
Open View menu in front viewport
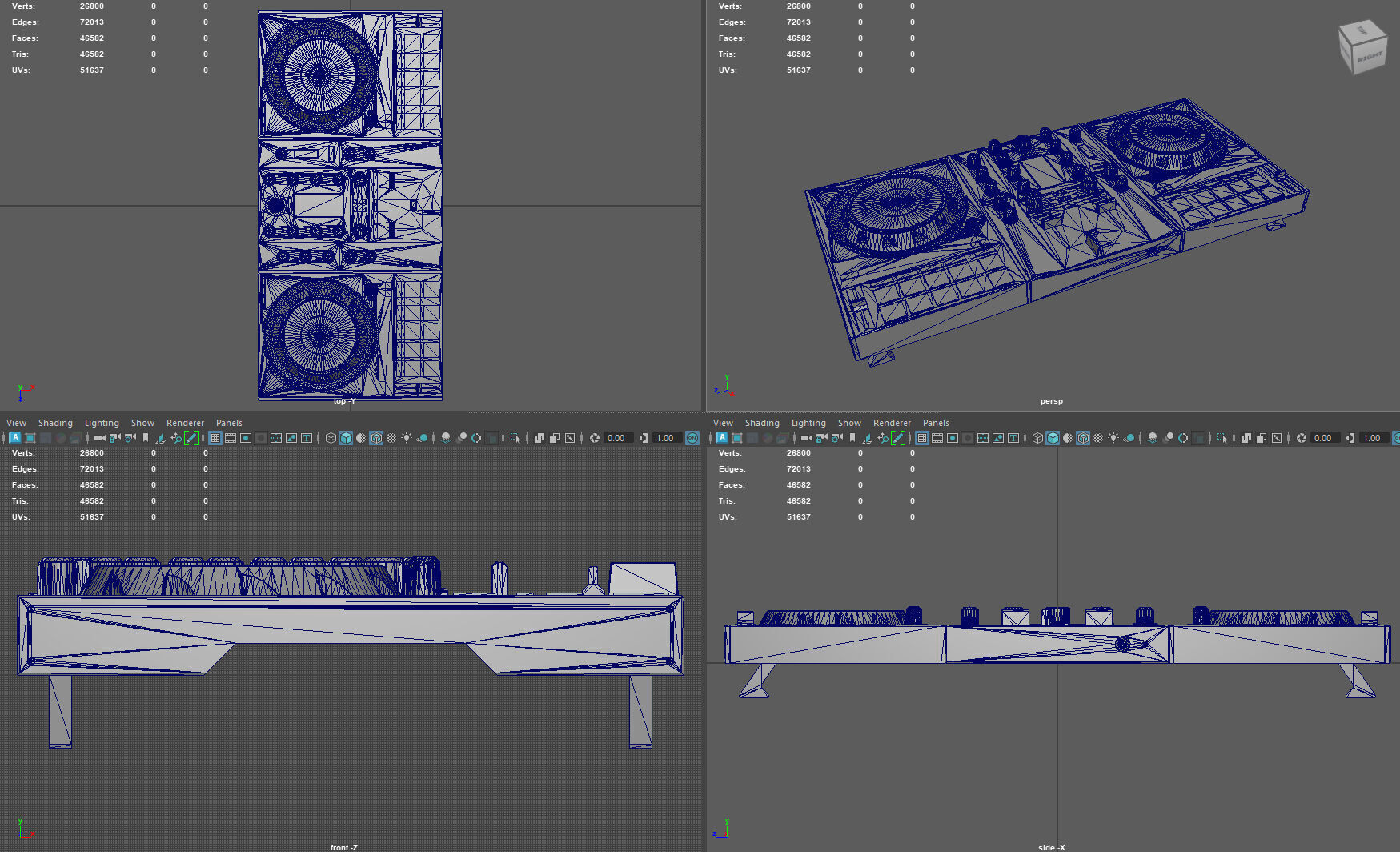coord(16,423)
